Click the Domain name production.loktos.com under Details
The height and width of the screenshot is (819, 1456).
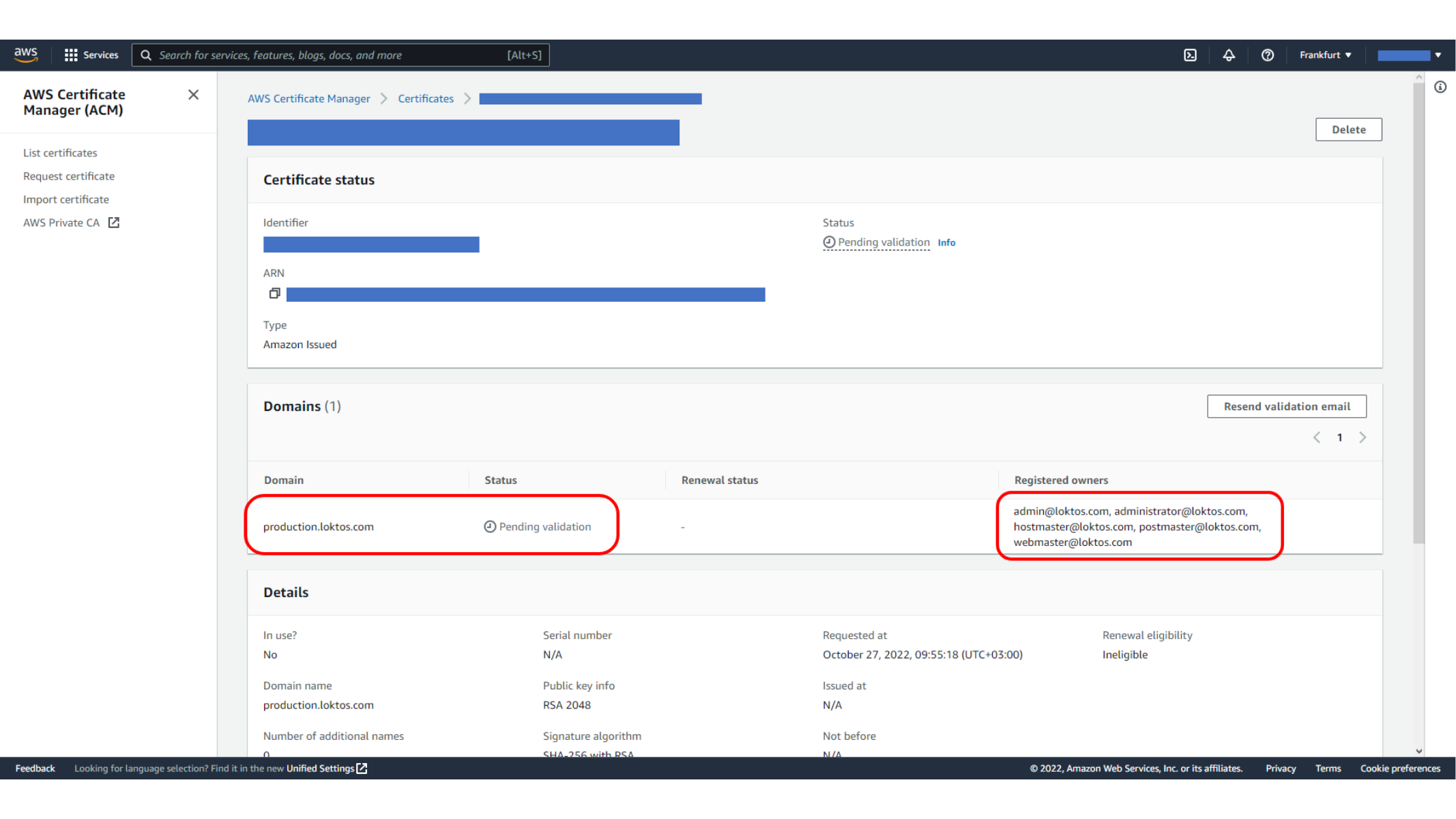coord(319,705)
